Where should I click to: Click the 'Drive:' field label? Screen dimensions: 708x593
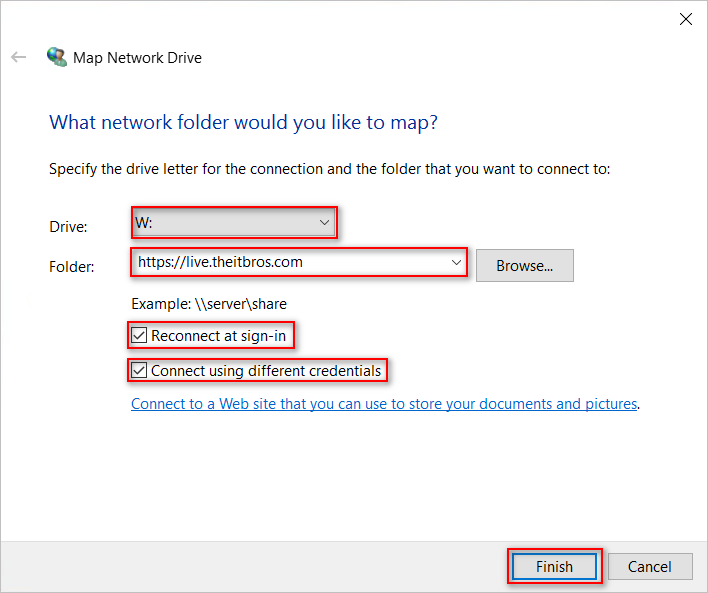point(68,227)
